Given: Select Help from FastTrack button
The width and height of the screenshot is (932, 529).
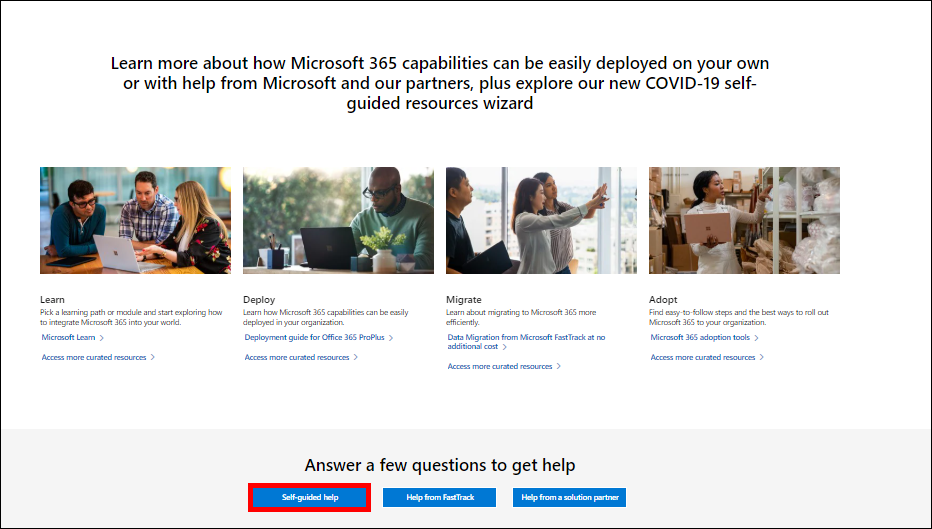Looking at the screenshot, I should pyautogui.click(x=439, y=497).
